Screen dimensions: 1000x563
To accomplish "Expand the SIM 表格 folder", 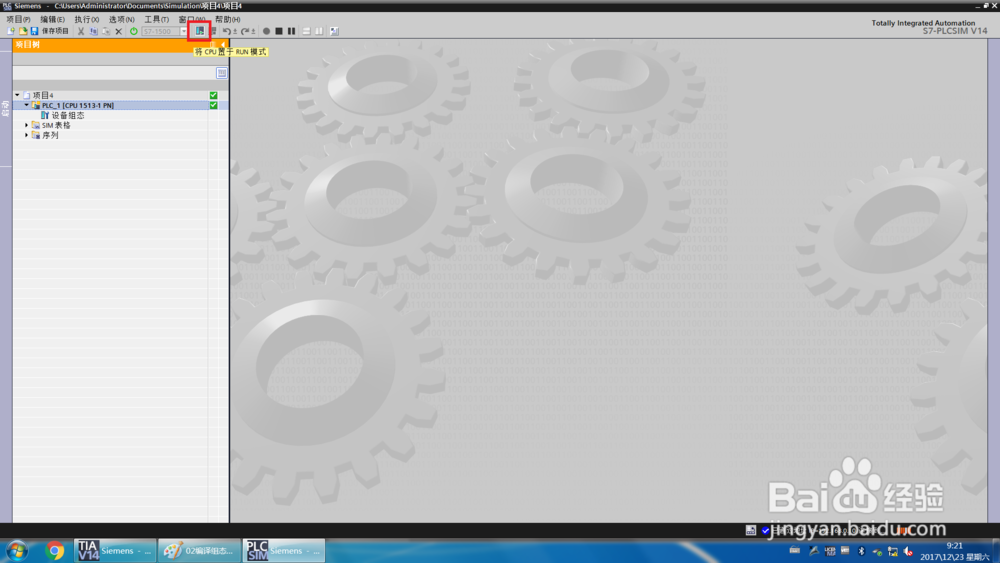I will [x=26, y=126].
